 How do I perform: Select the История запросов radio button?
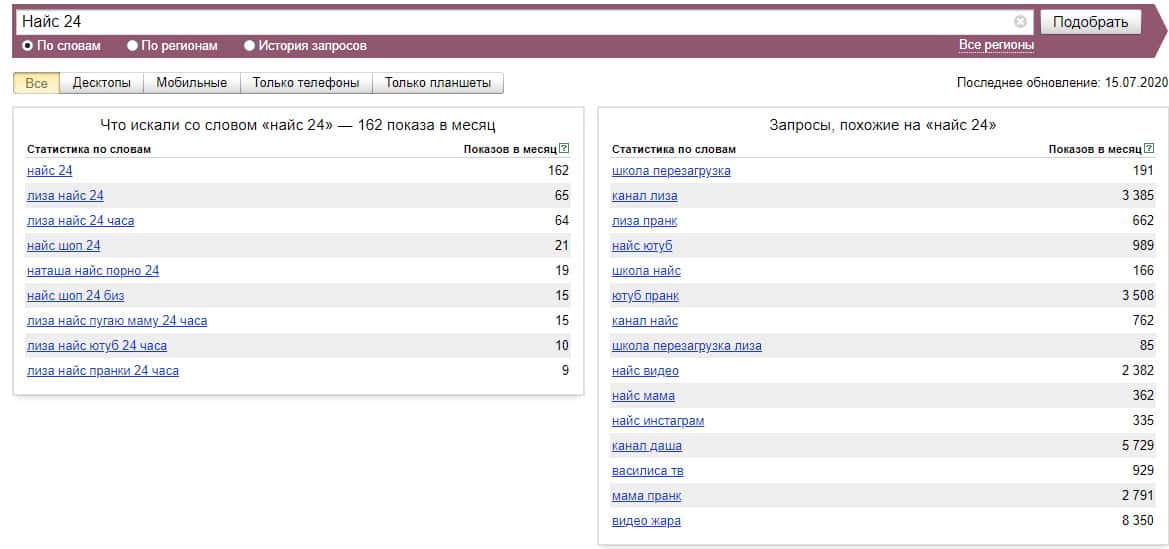pos(250,46)
